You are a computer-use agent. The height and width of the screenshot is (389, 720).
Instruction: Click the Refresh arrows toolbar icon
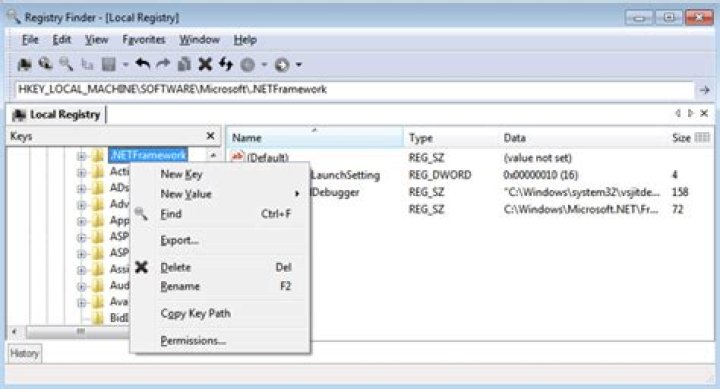225,64
